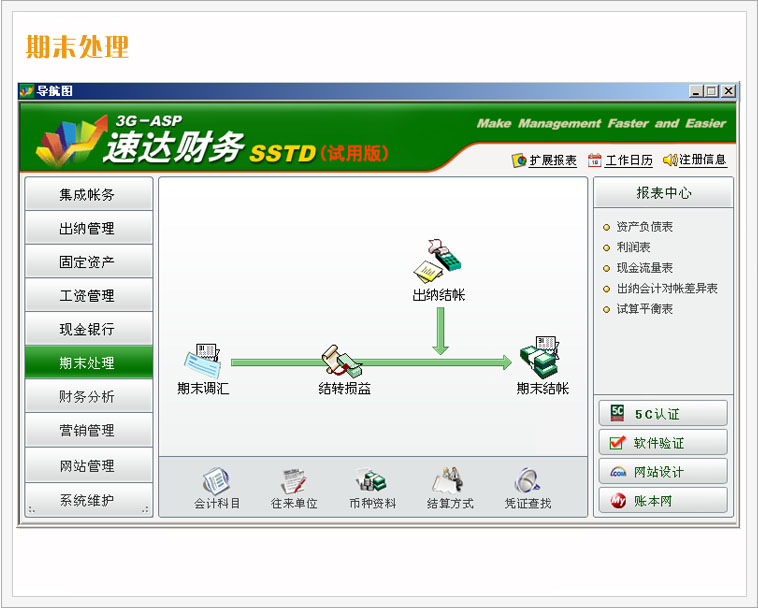This screenshot has height=608, width=758.
Task: Select the 营销管理 module
Action: [89, 430]
